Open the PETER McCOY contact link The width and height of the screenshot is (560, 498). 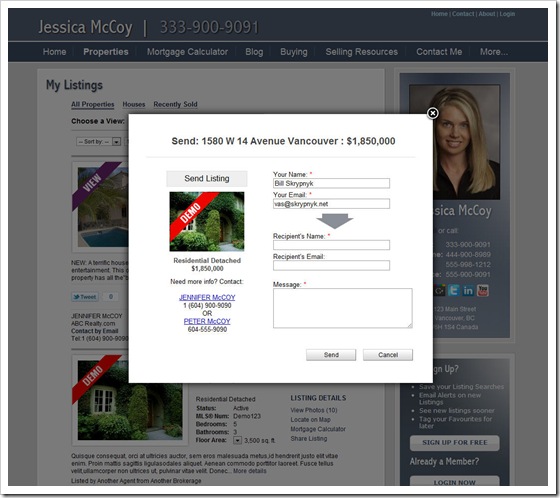207,321
